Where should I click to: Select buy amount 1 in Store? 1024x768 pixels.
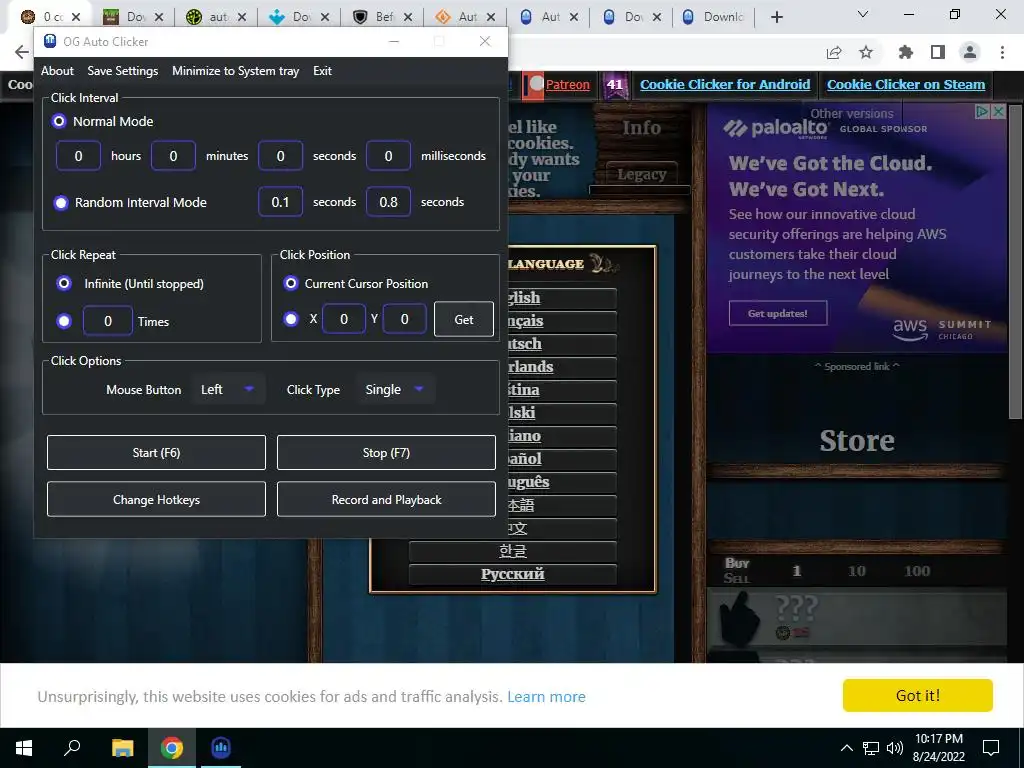[x=797, y=571]
